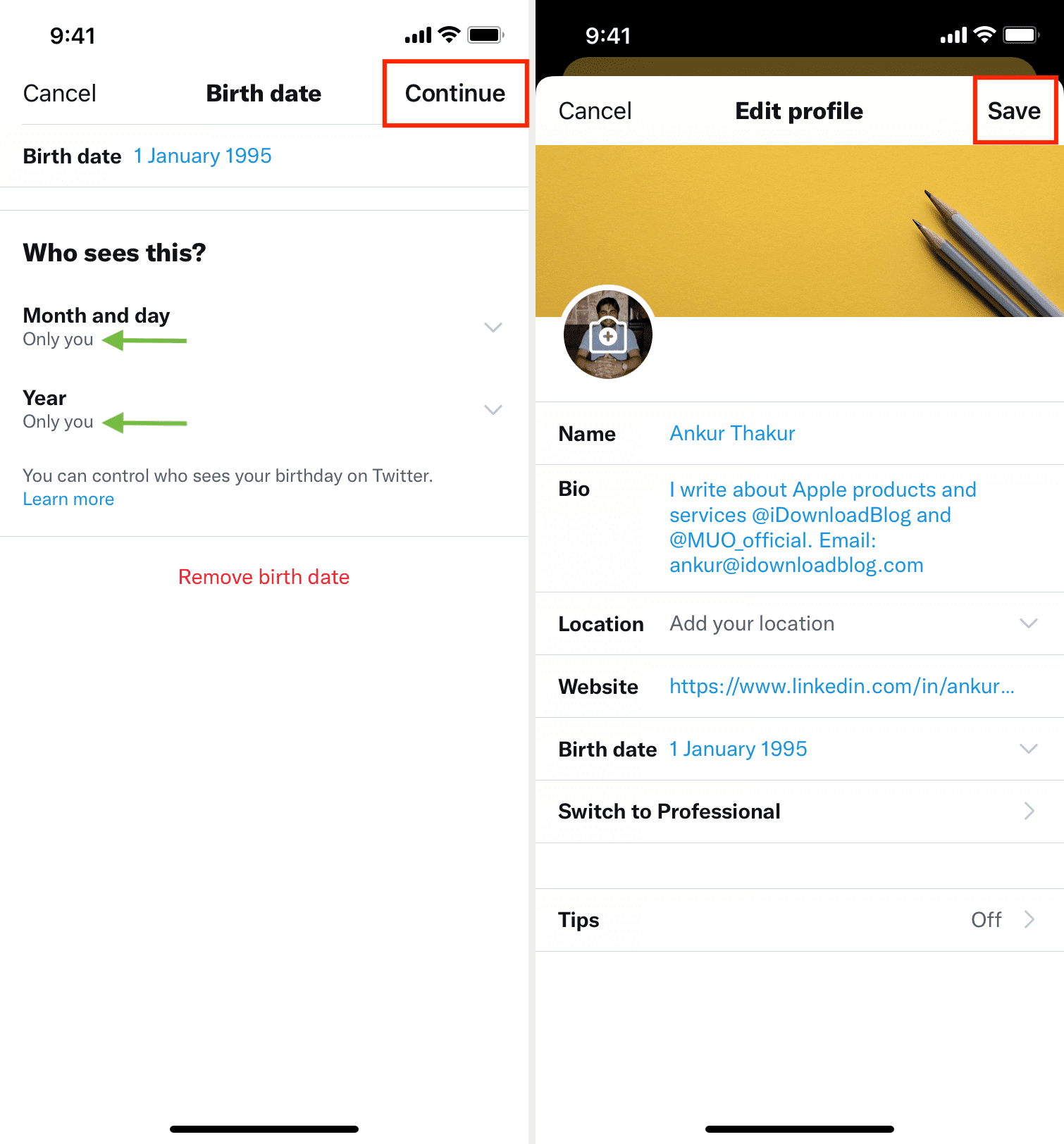Save the edited profile
Image resolution: width=1064 pixels, height=1144 pixels.
click(1014, 111)
